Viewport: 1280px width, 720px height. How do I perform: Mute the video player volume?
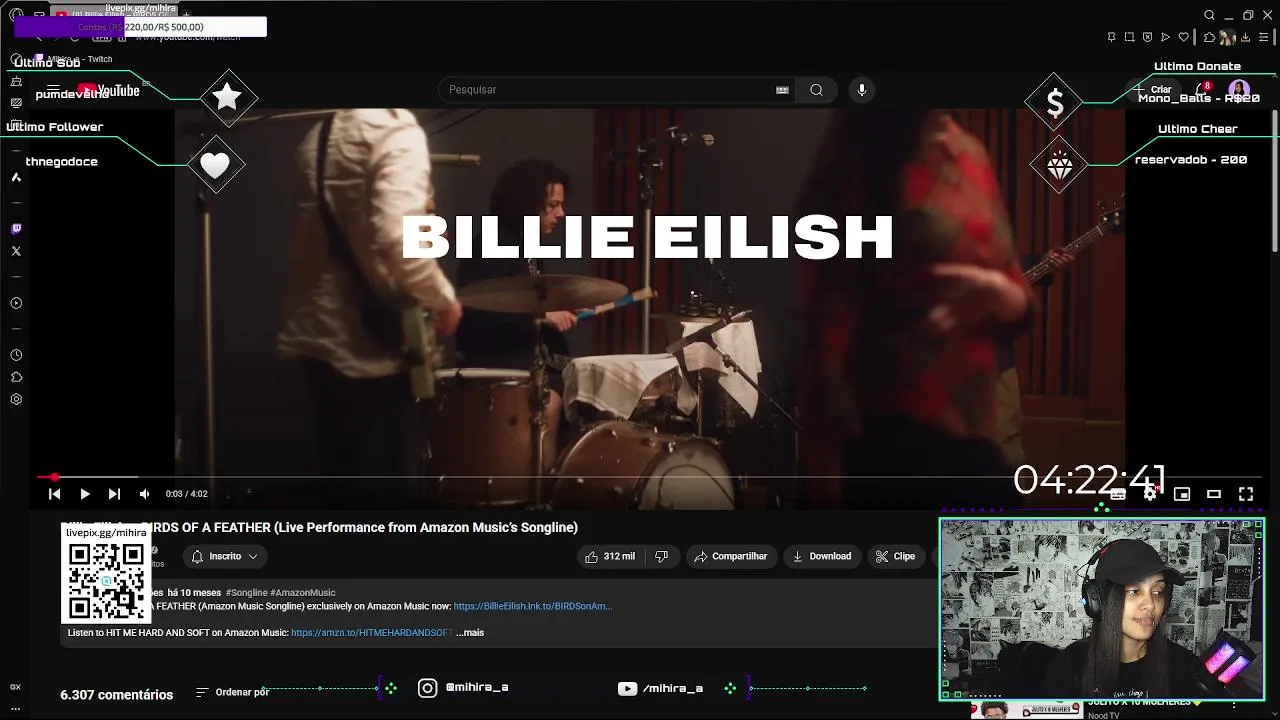pyautogui.click(x=144, y=494)
